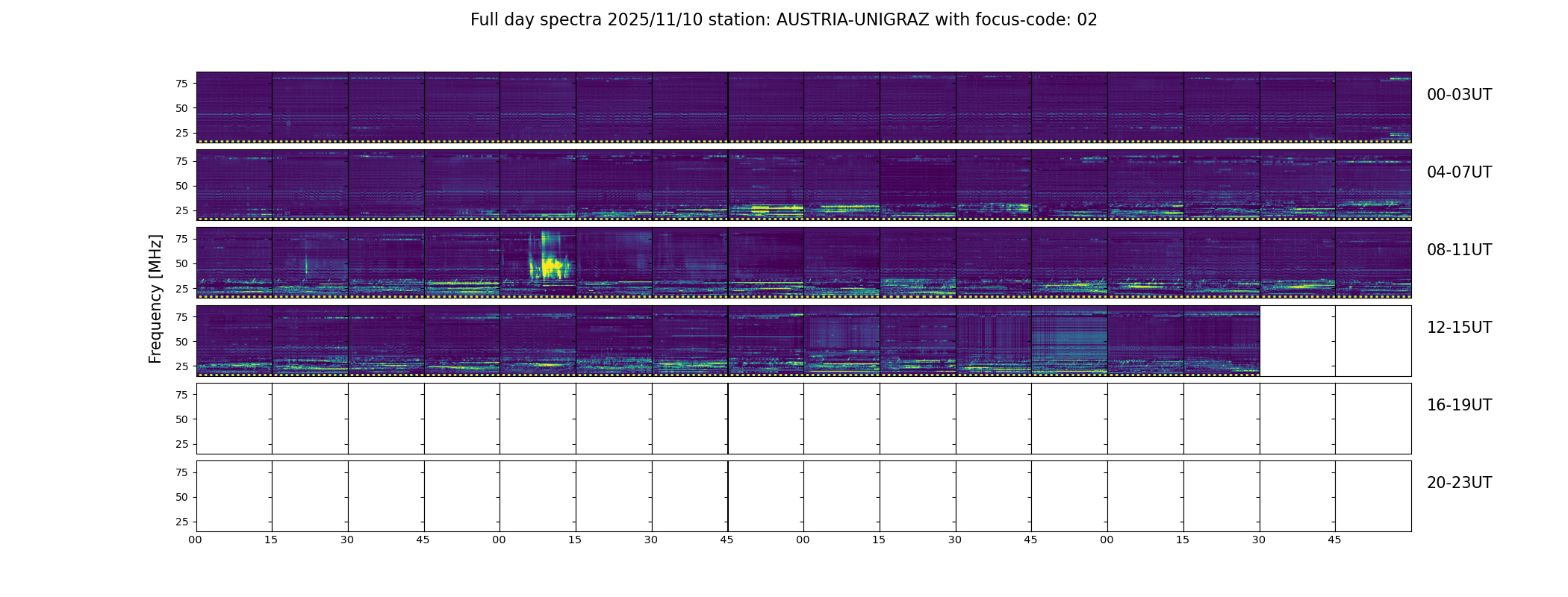
Task: Click the striped teal panel in 12-15UT row
Action: click(x=1070, y=341)
